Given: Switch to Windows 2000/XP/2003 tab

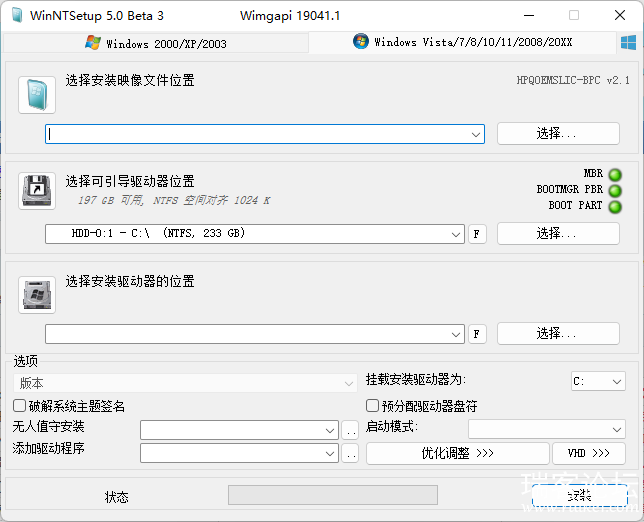Looking at the screenshot, I should point(156,43).
